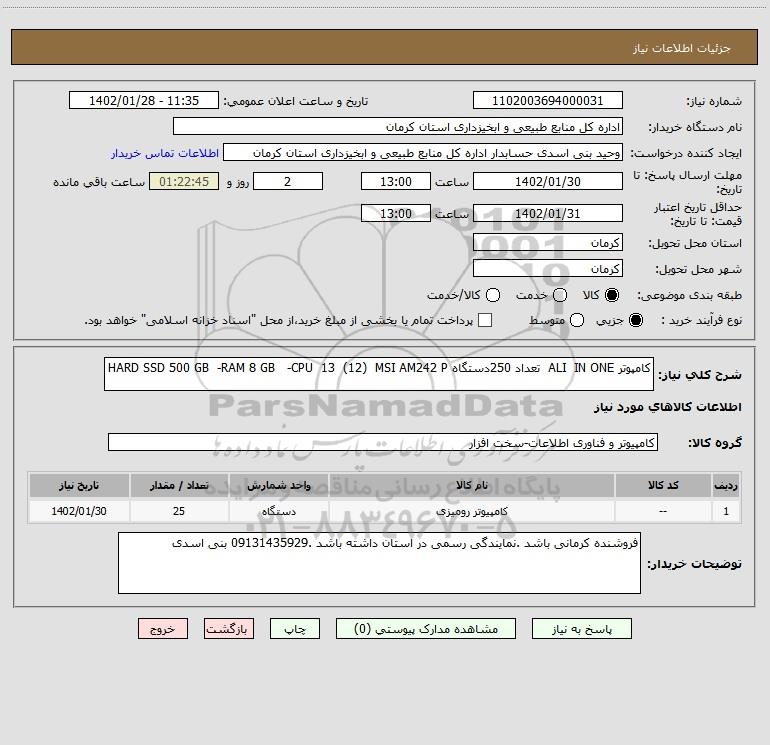
Task: Click the general need description text box
Action: [x=379, y=374]
